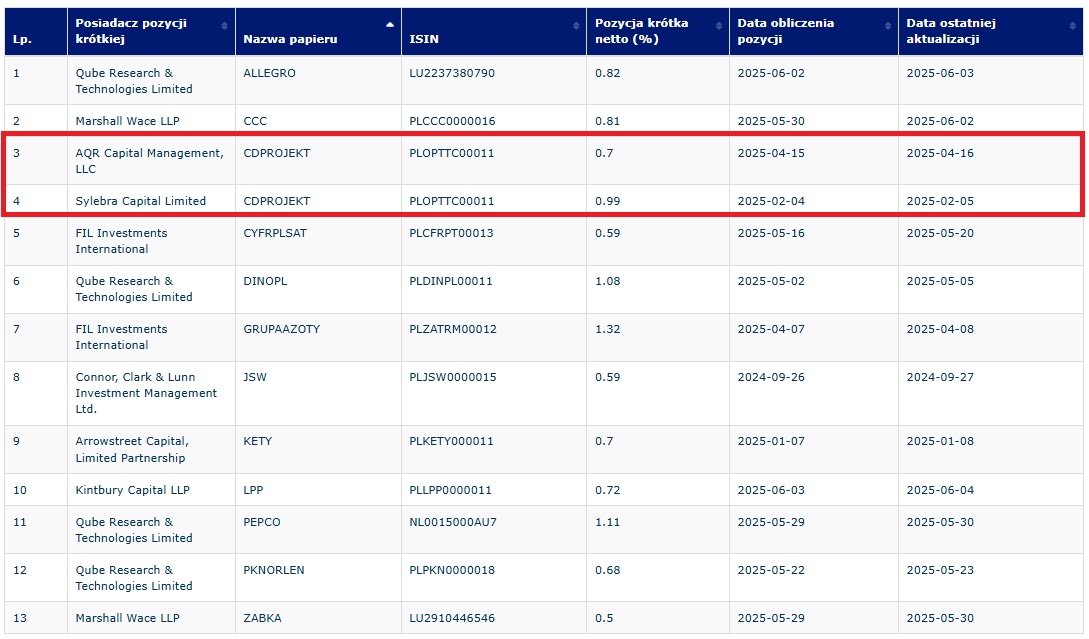This screenshot has height=639, width=1089.
Task: Click Kintbury Capital LLP holder cell
Action: pyautogui.click(x=132, y=490)
